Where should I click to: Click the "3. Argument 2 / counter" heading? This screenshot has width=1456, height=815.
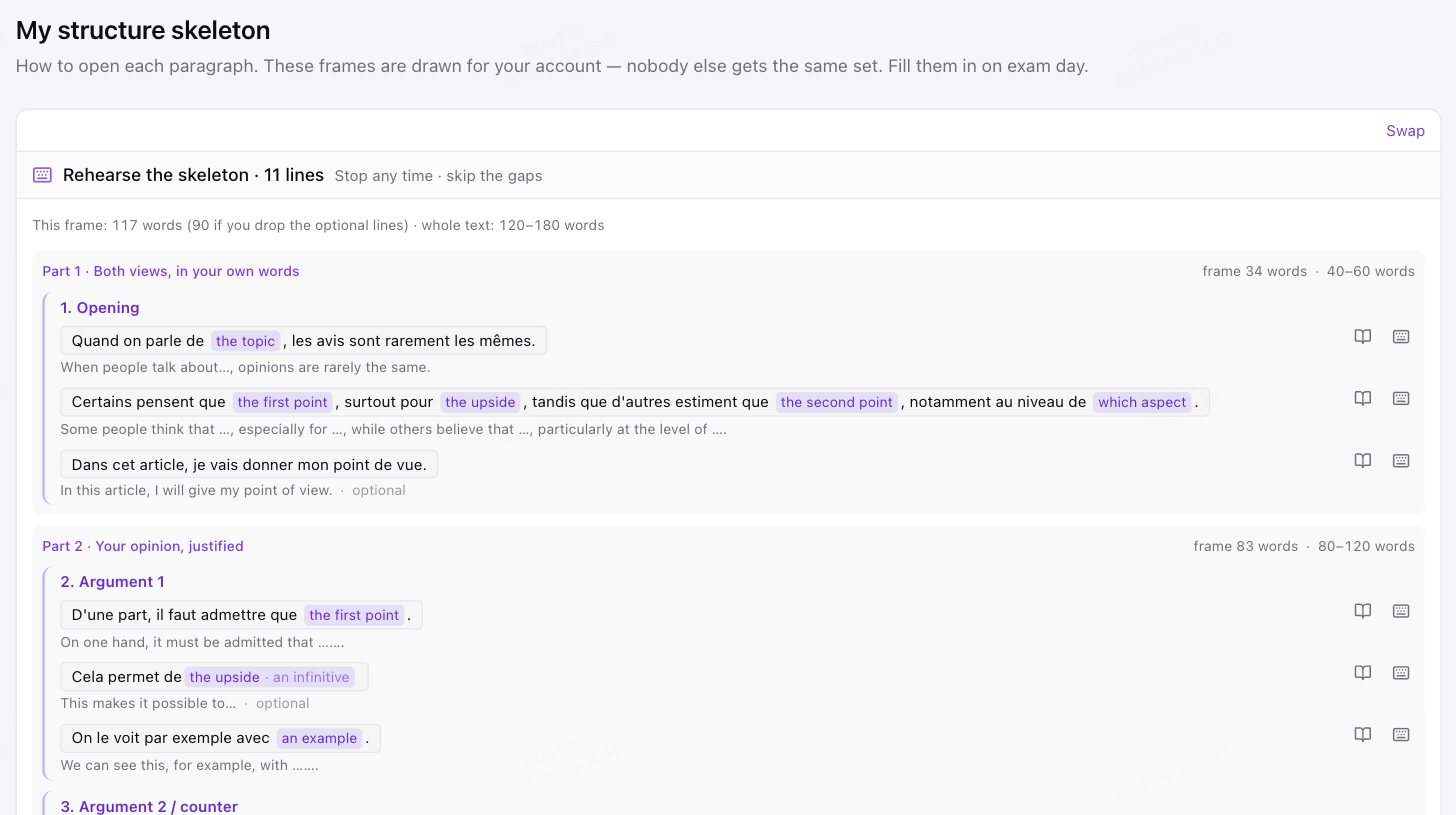(149, 806)
